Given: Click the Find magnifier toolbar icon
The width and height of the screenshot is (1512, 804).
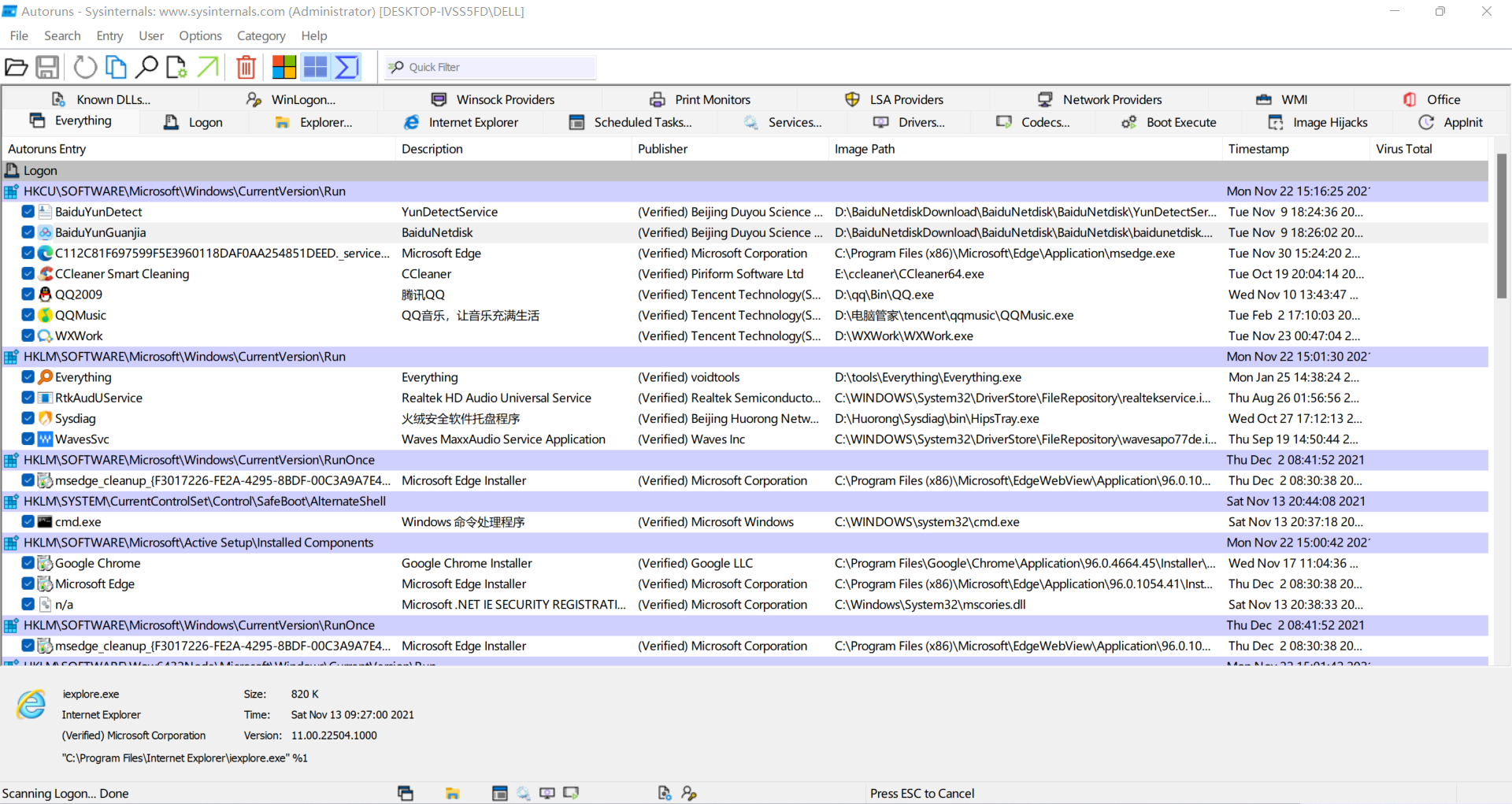Looking at the screenshot, I should [x=146, y=68].
